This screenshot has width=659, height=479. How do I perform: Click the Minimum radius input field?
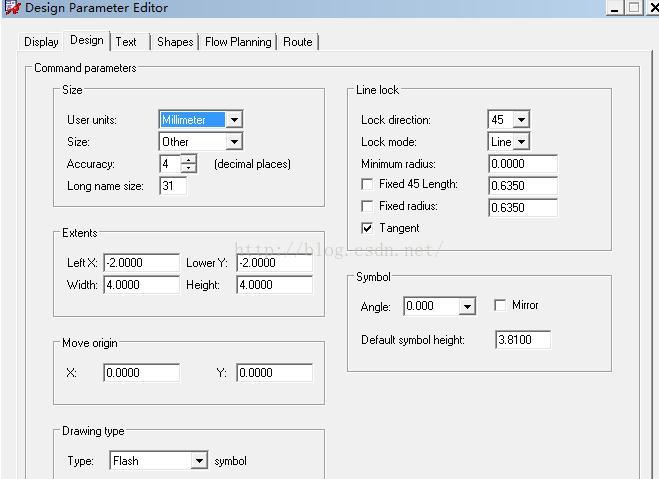[x=522, y=164]
